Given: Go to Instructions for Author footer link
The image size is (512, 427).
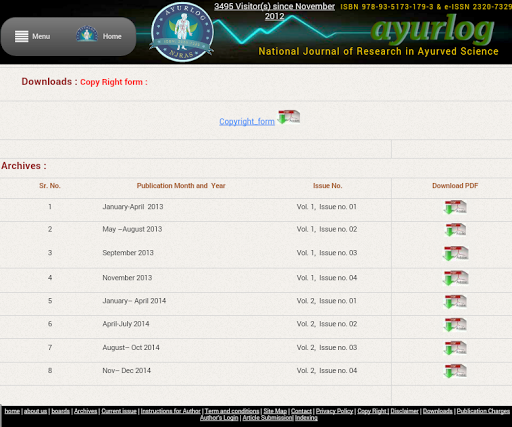Looking at the screenshot, I should tap(171, 411).
